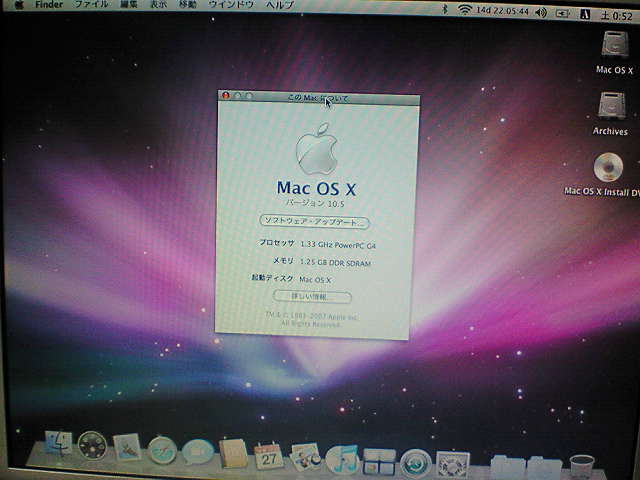This screenshot has width=640, height=480.
Task: Open the AirPort Wi-Fi status menu
Action: tap(464, 10)
